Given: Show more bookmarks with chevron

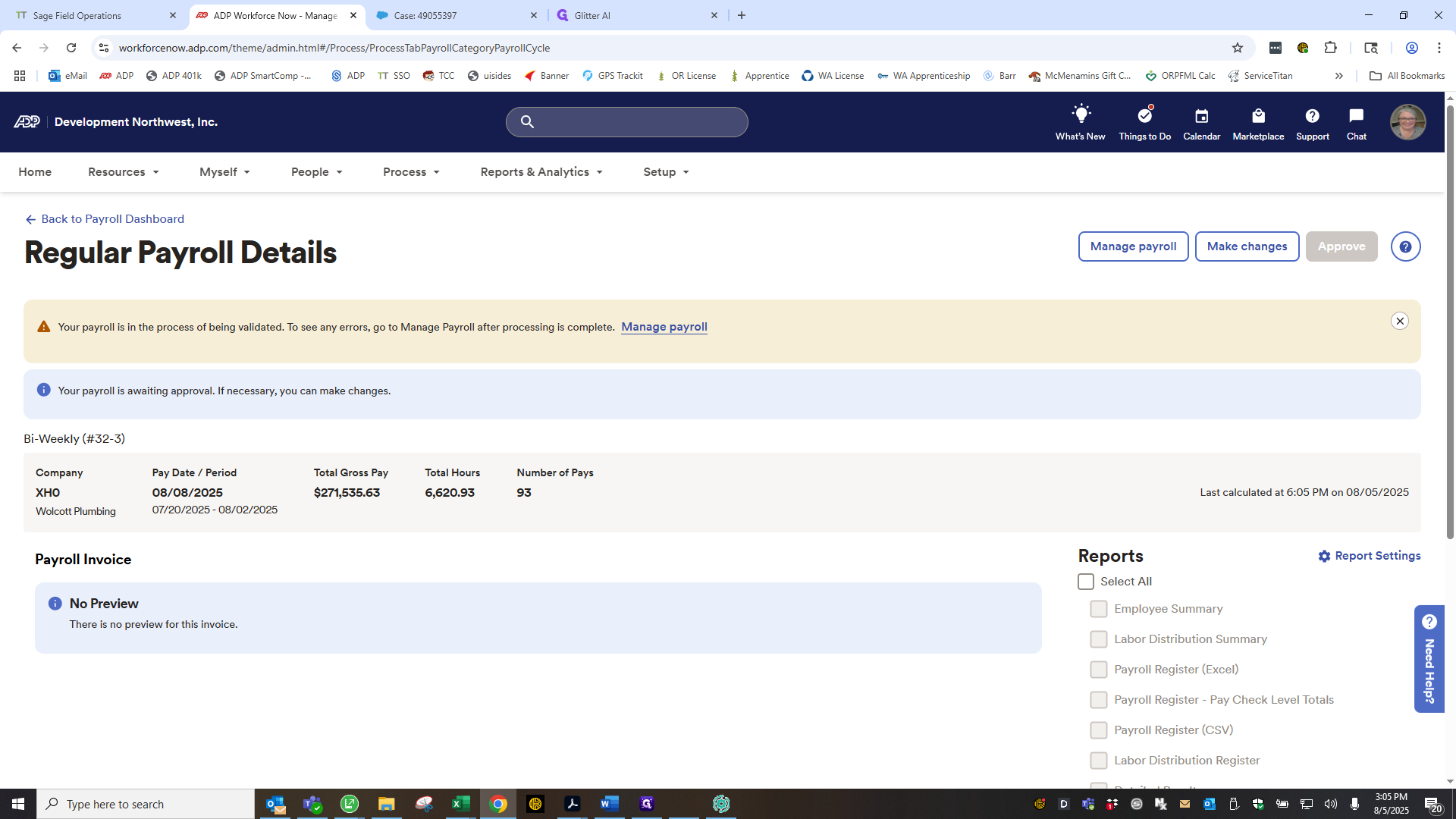Looking at the screenshot, I should click(x=1339, y=76).
